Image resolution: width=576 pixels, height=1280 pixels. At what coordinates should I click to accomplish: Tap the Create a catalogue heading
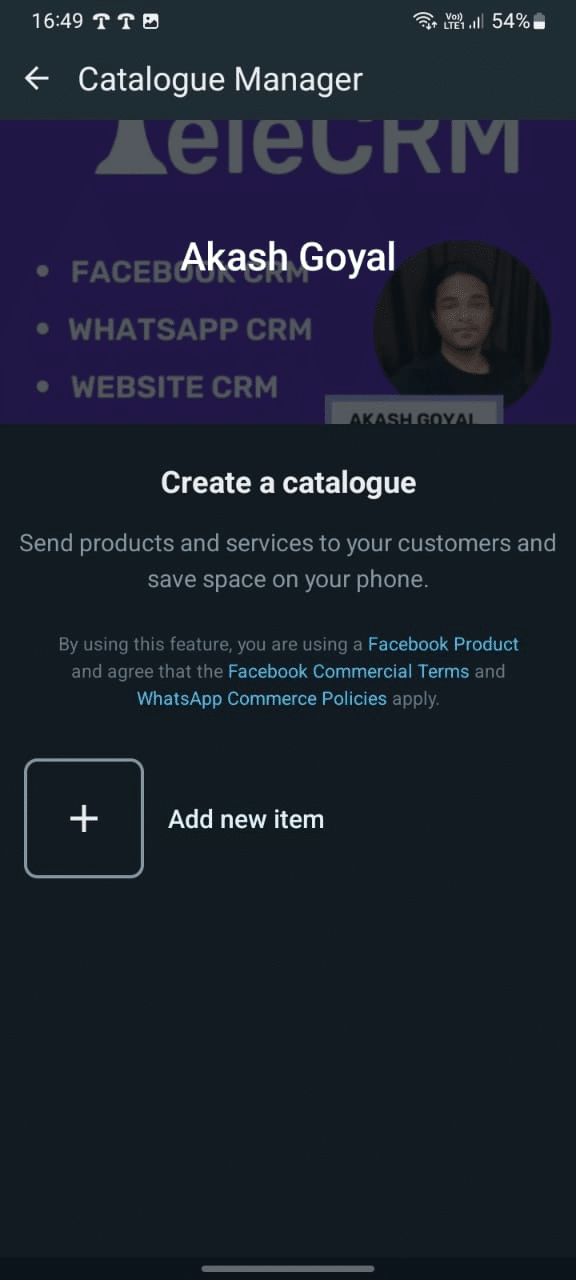288,482
